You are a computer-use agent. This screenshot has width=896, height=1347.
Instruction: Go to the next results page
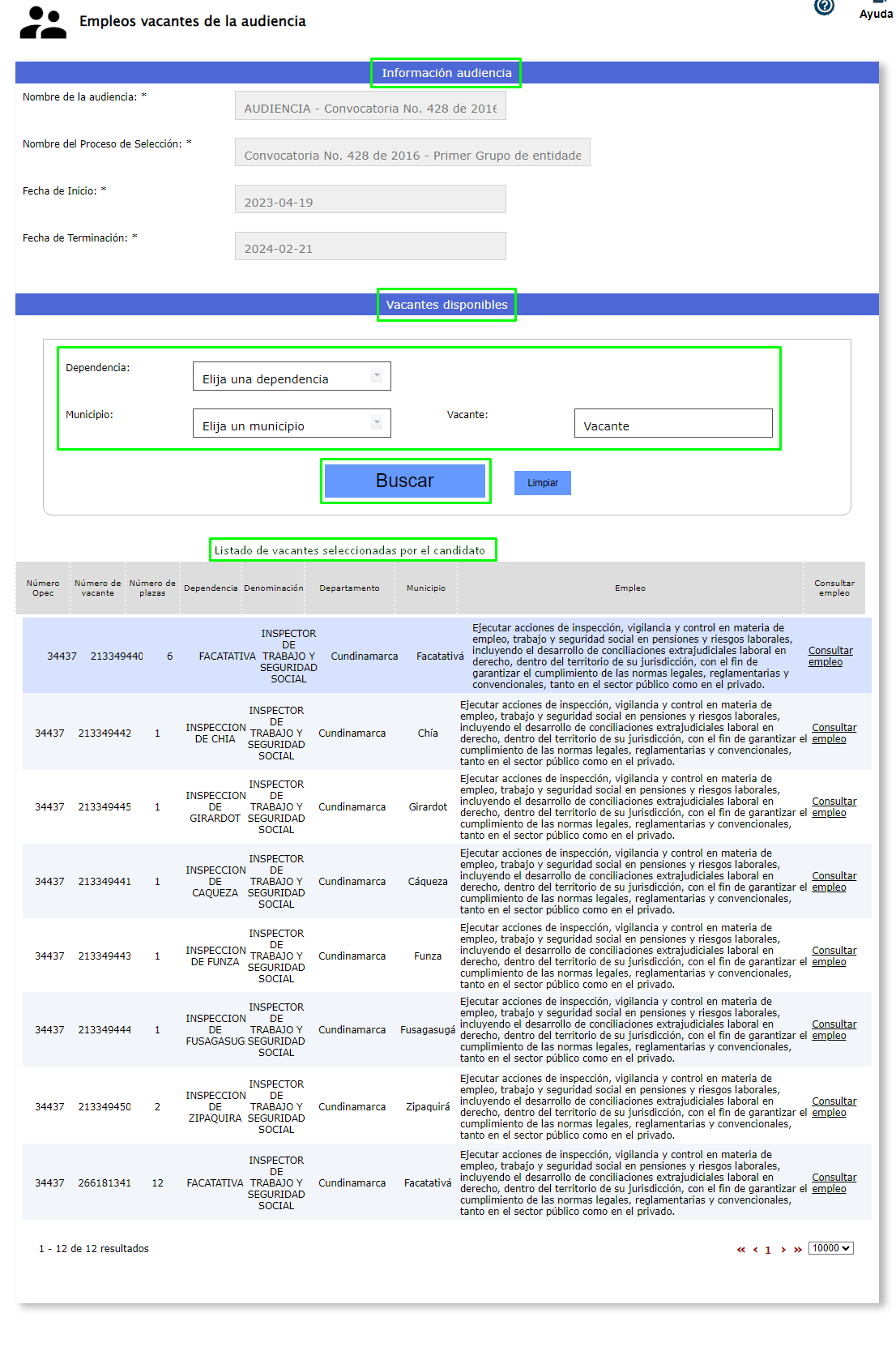[x=783, y=1250]
